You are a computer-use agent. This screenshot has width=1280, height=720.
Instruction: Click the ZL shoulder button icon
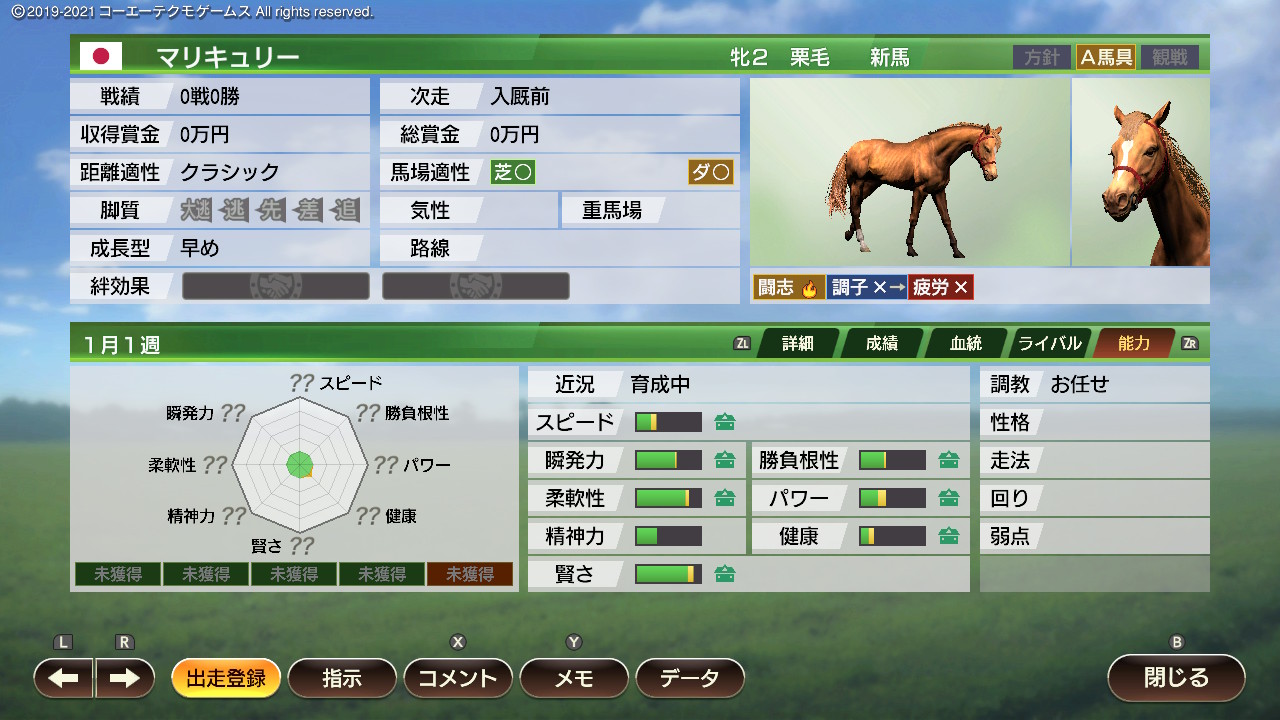[742, 343]
